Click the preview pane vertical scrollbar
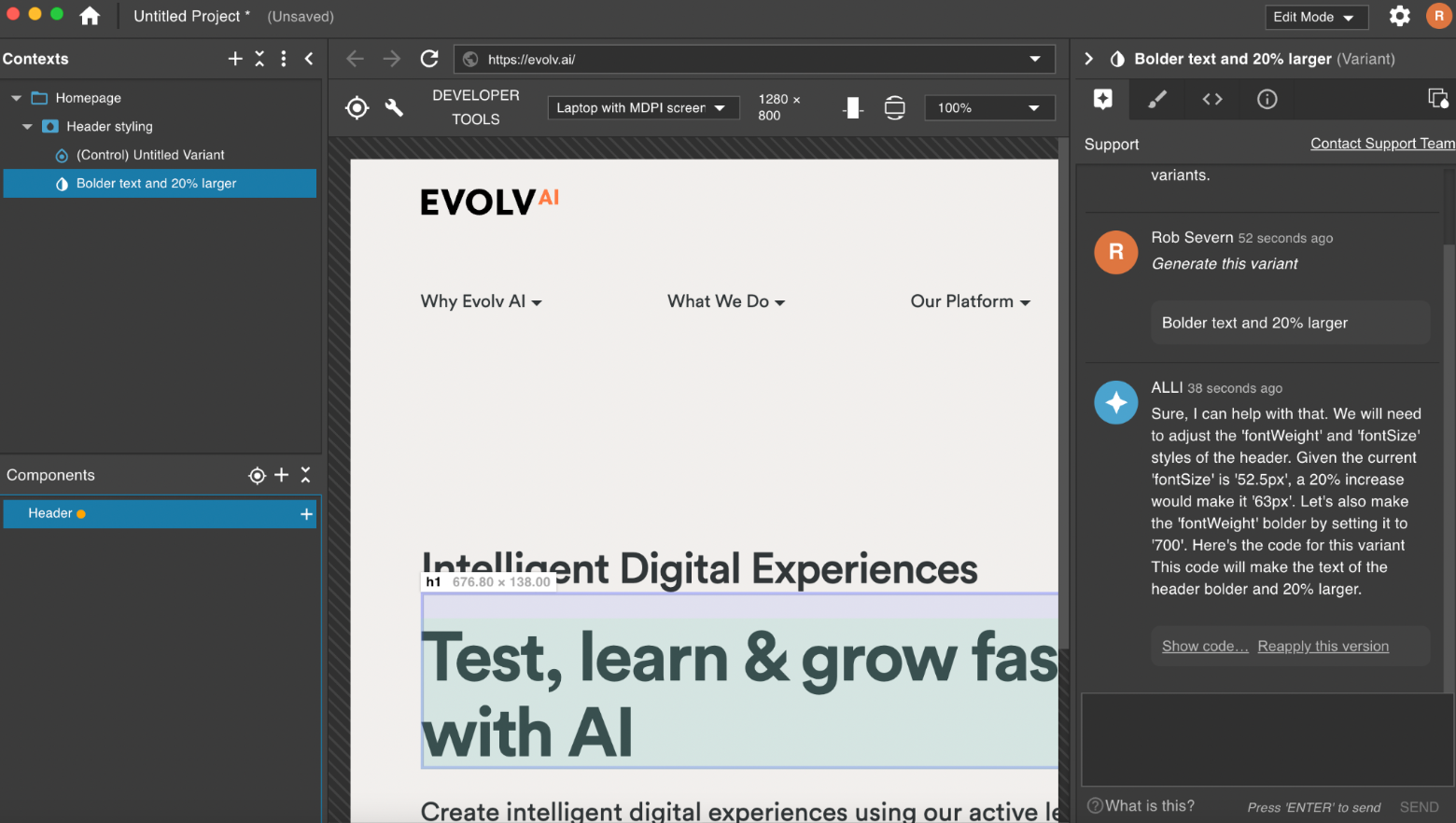This screenshot has height=823, width=1456. pos(1063,392)
